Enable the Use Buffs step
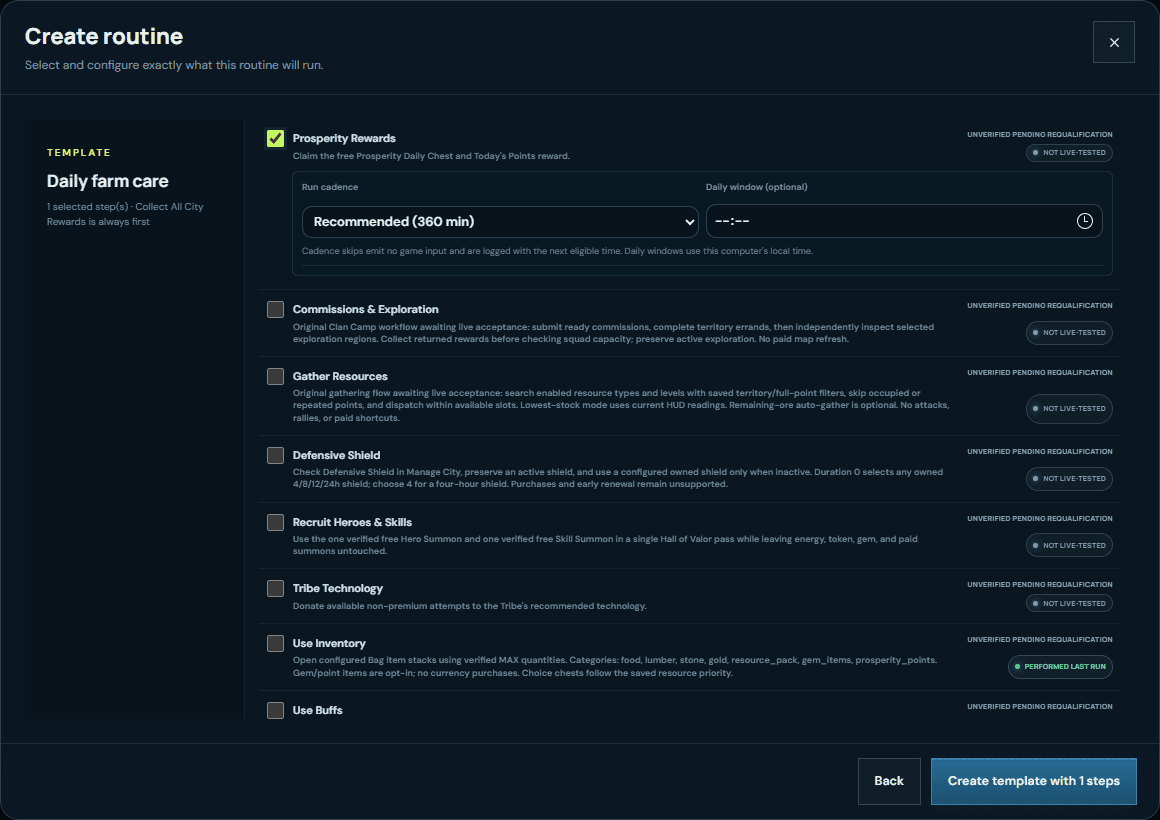 click(275, 710)
